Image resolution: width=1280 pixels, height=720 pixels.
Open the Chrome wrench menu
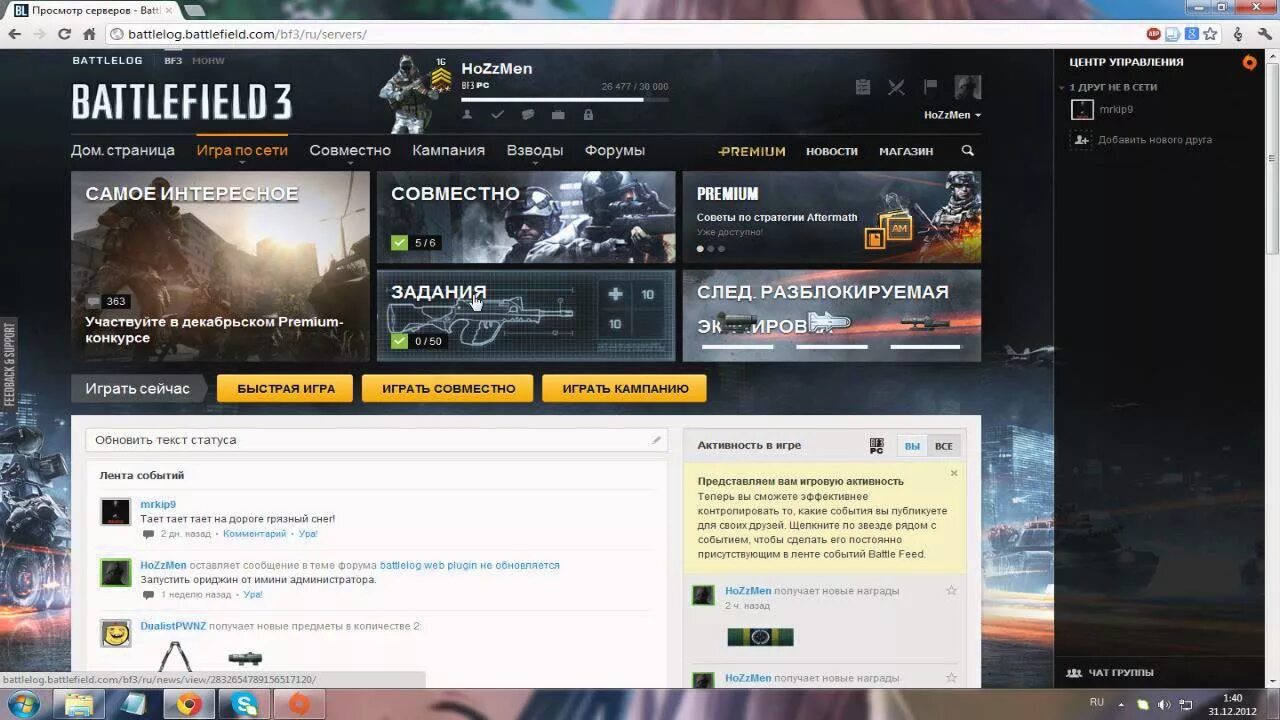[x=1263, y=34]
